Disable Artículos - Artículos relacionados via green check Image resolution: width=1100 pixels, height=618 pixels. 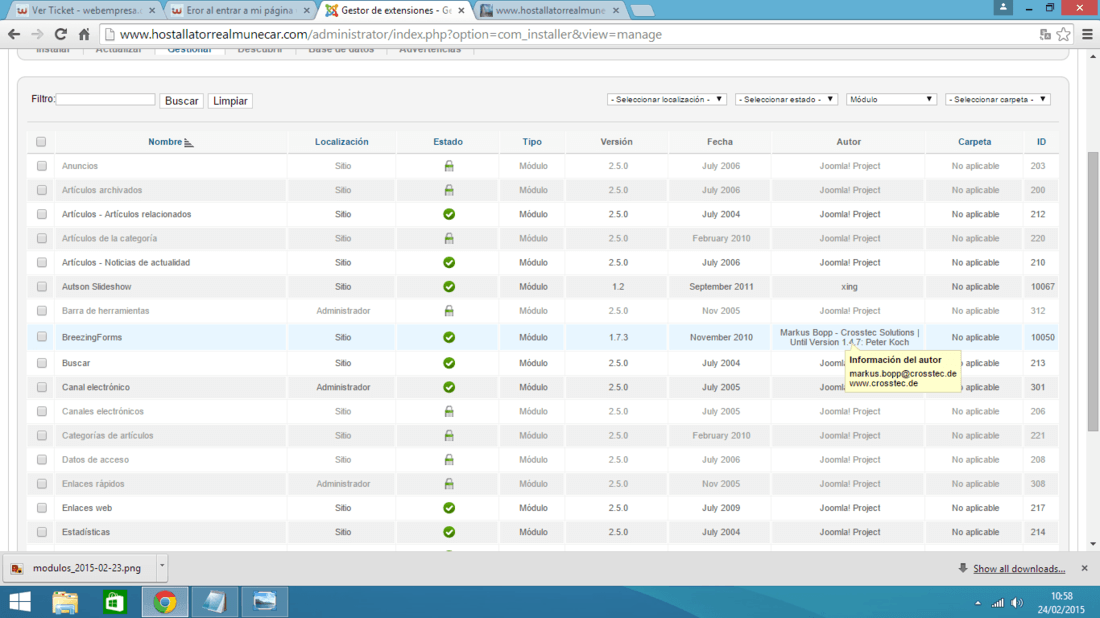[x=449, y=214]
